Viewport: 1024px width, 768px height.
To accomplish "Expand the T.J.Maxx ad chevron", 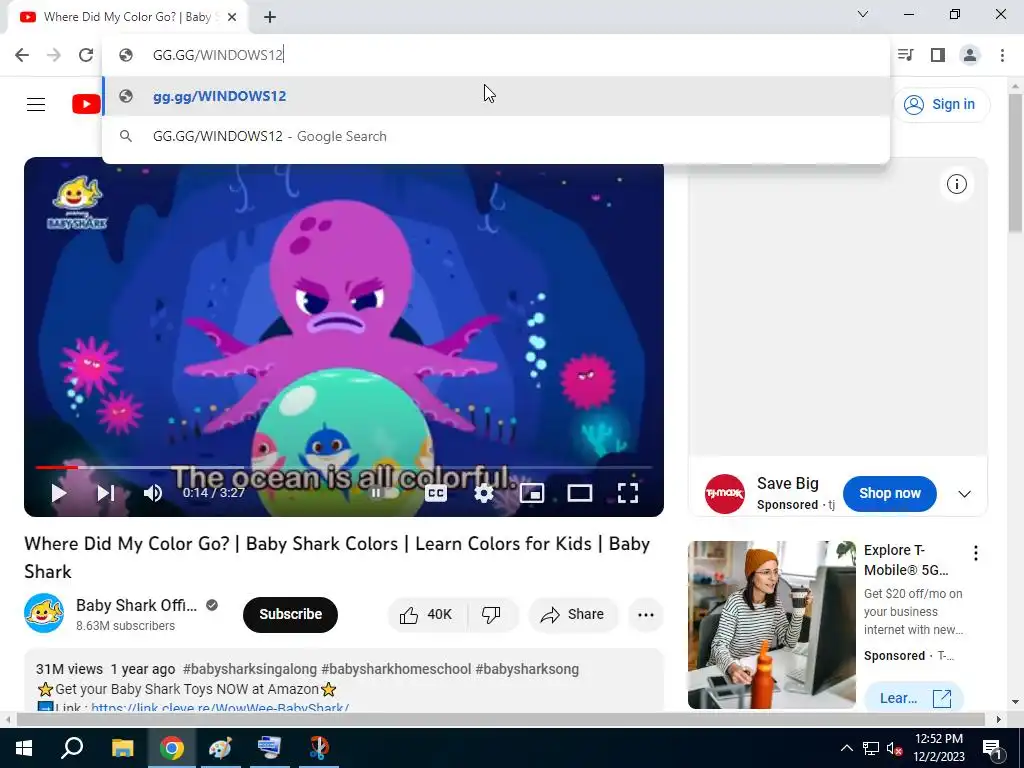I will [964, 494].
